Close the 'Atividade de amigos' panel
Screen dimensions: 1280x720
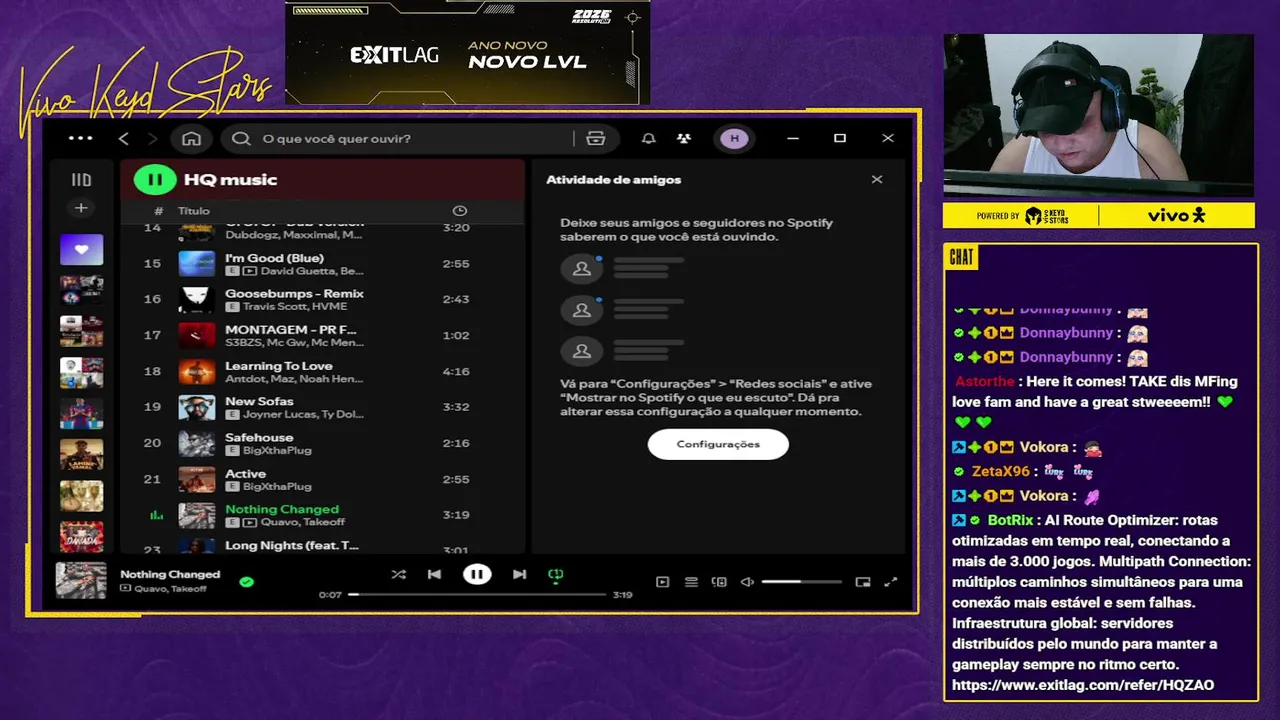[x=877, y=180]
